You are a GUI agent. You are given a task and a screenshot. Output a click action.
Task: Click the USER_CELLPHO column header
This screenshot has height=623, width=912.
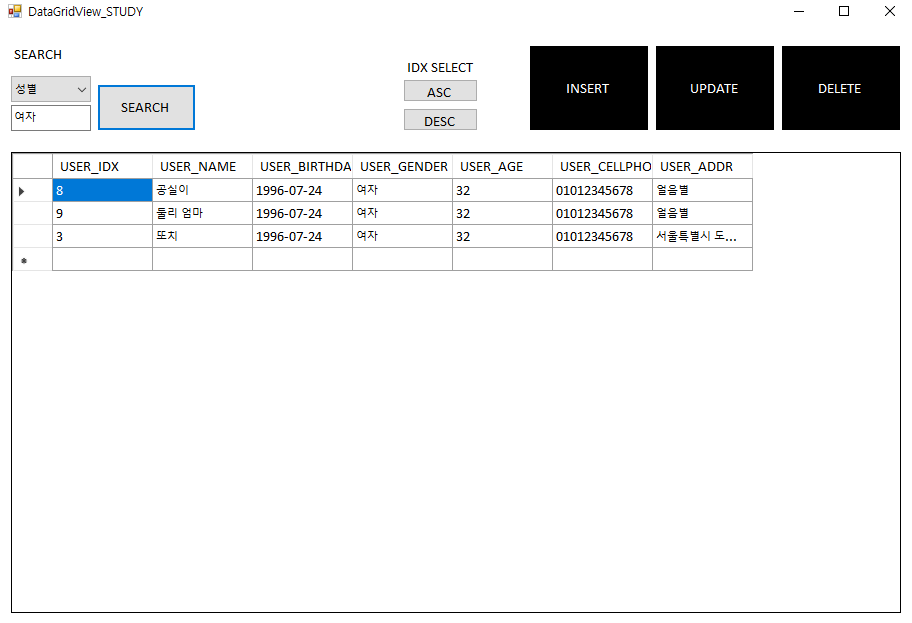coord(603,166)
